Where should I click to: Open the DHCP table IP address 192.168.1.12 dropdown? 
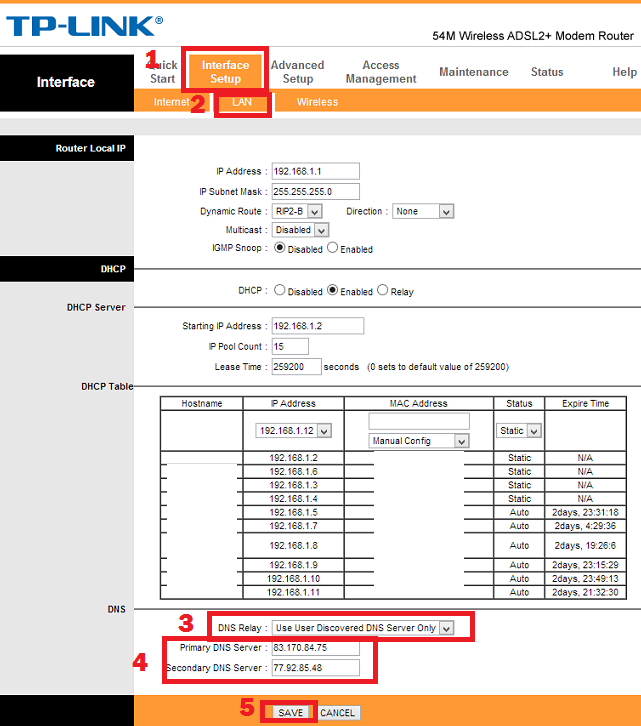294,431
